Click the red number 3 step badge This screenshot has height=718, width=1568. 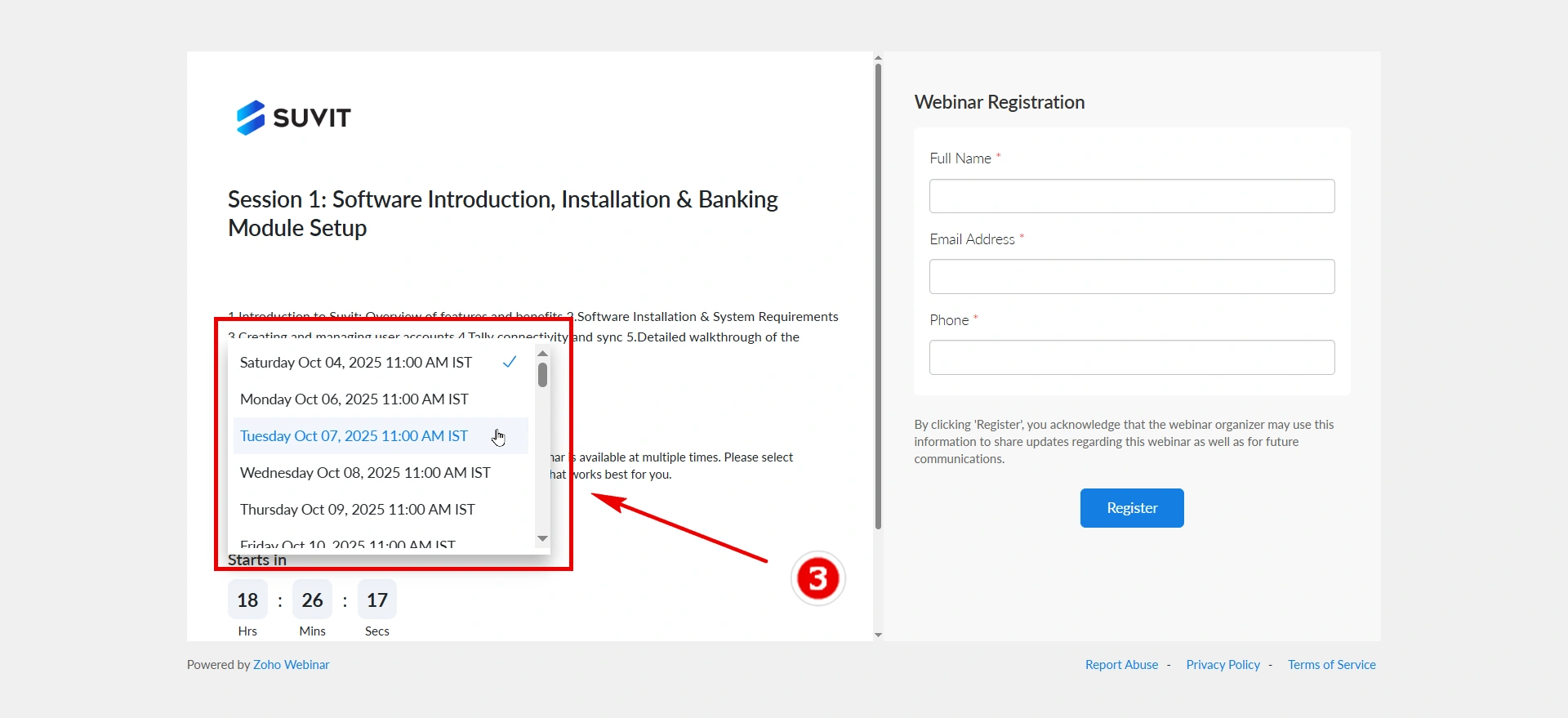[x=817, y=578]
